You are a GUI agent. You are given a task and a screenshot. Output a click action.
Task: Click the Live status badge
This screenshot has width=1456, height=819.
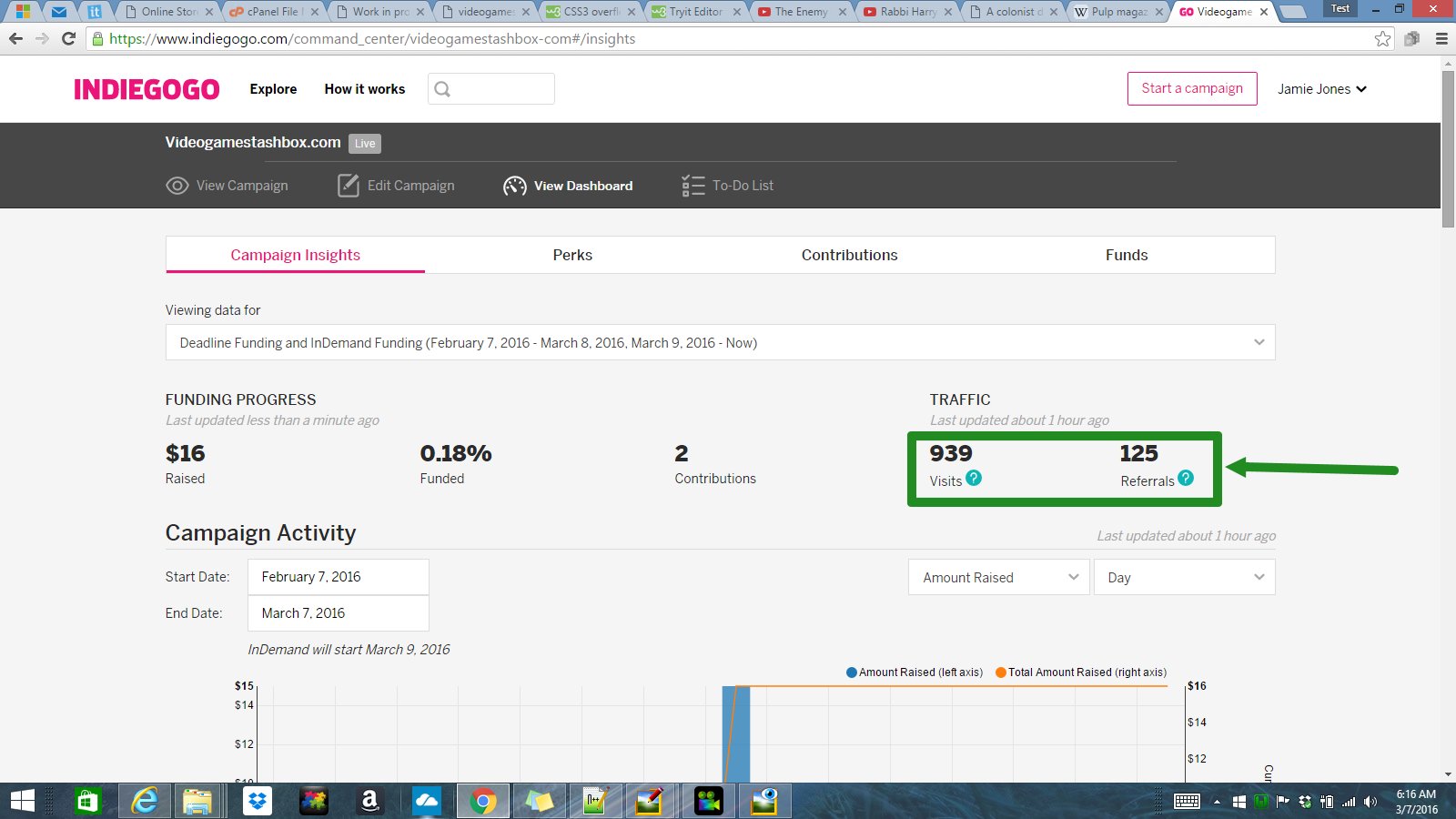click(x=365, y=144)
